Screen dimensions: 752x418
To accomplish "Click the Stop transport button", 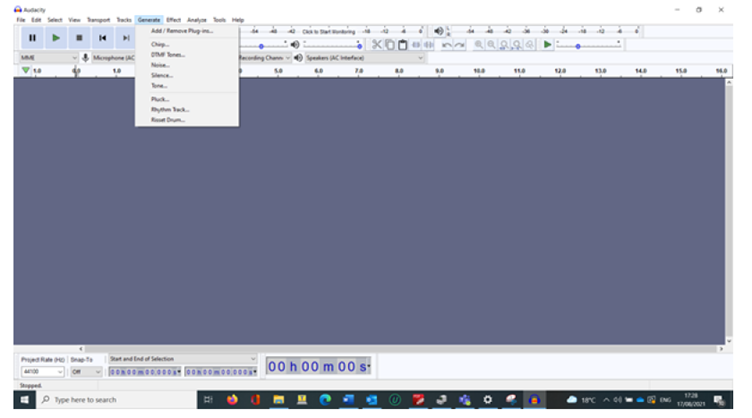I will coord(79,38).
